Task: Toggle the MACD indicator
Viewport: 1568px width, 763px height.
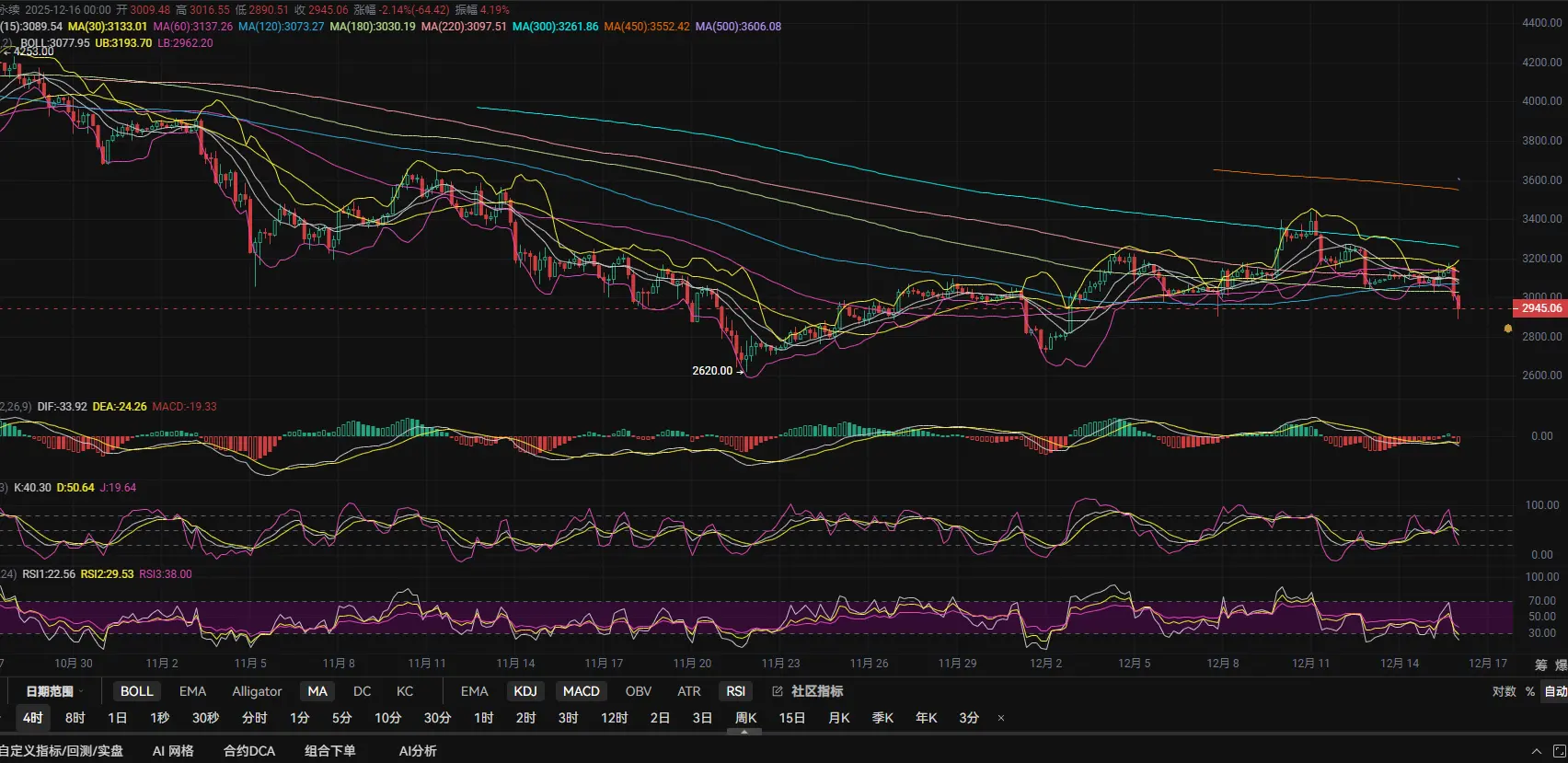Action: click(x=581, y=691)
